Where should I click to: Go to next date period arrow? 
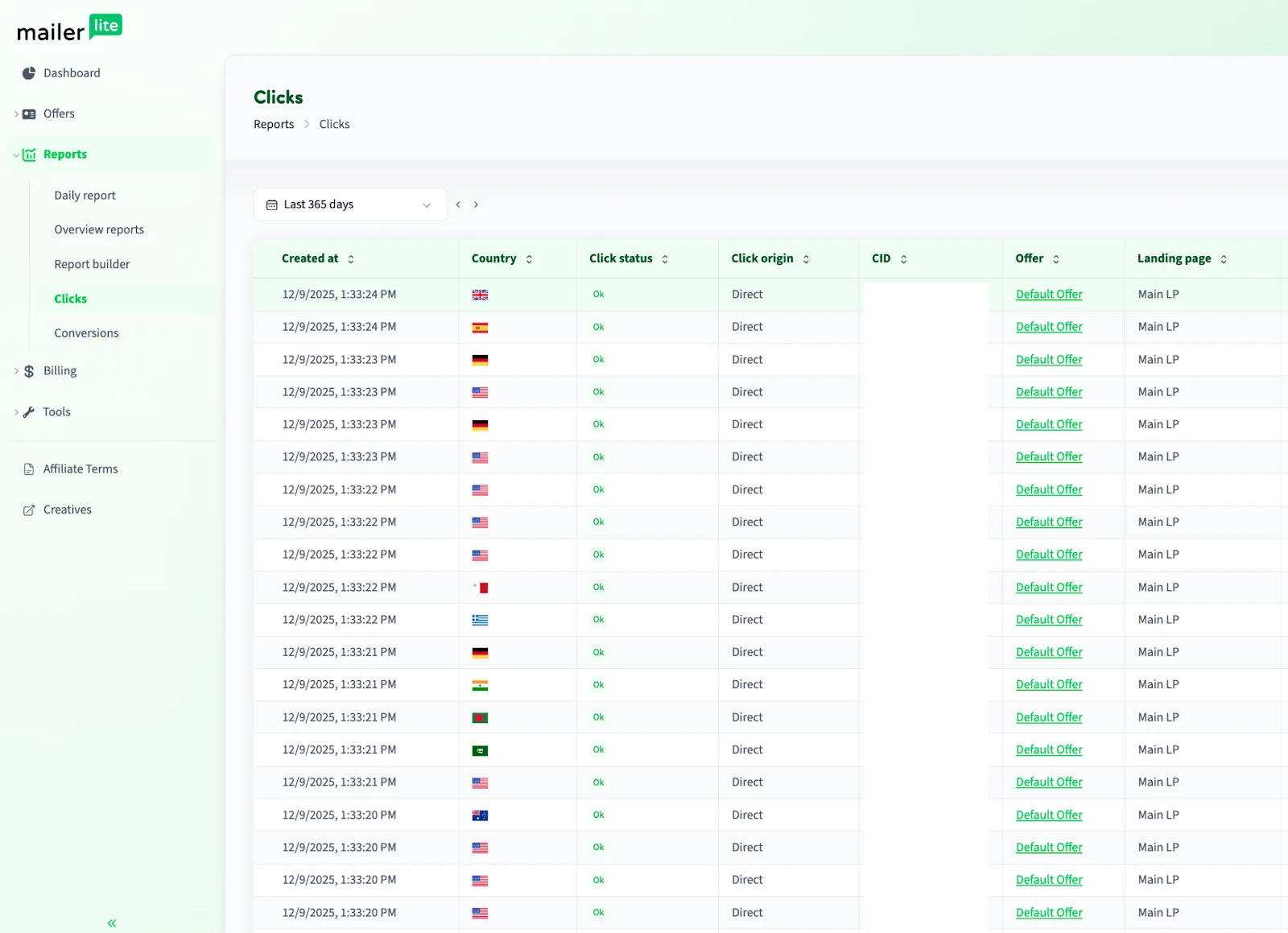pyautogui.click(x=476, y=204)
